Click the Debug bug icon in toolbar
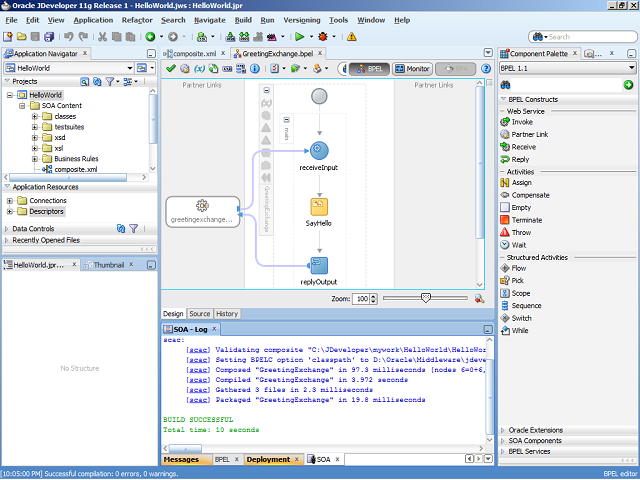This screenshot has width=640, height=480. click(323, 37)
